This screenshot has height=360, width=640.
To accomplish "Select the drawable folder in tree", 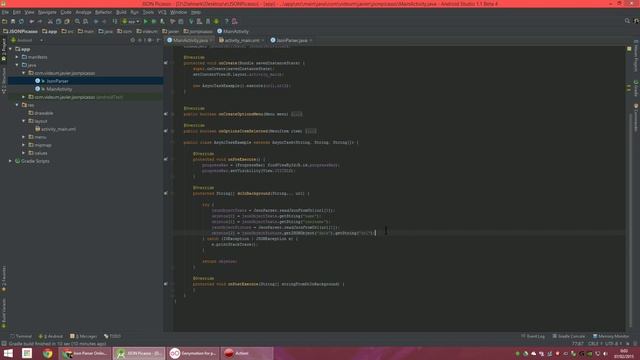I will point(43,113).
